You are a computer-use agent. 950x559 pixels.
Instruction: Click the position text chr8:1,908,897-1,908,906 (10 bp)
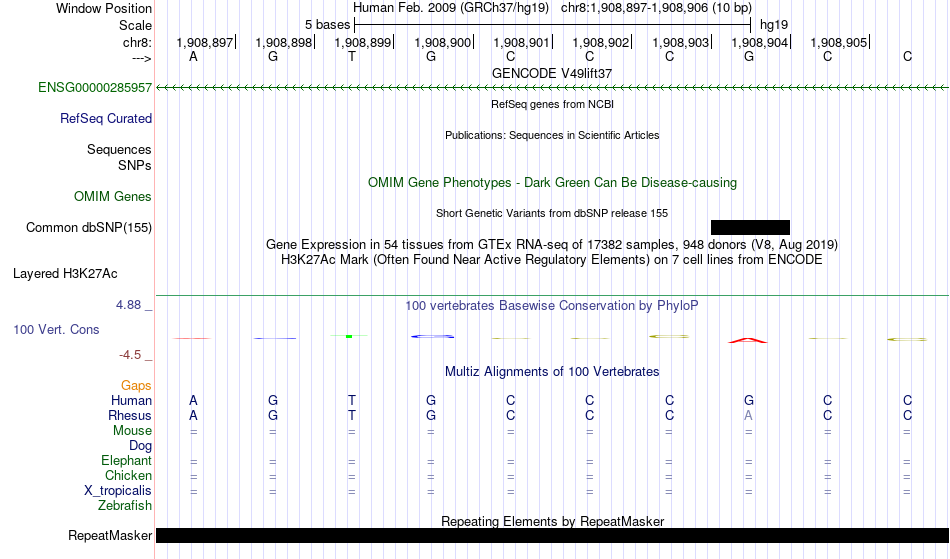coord(656,8)
